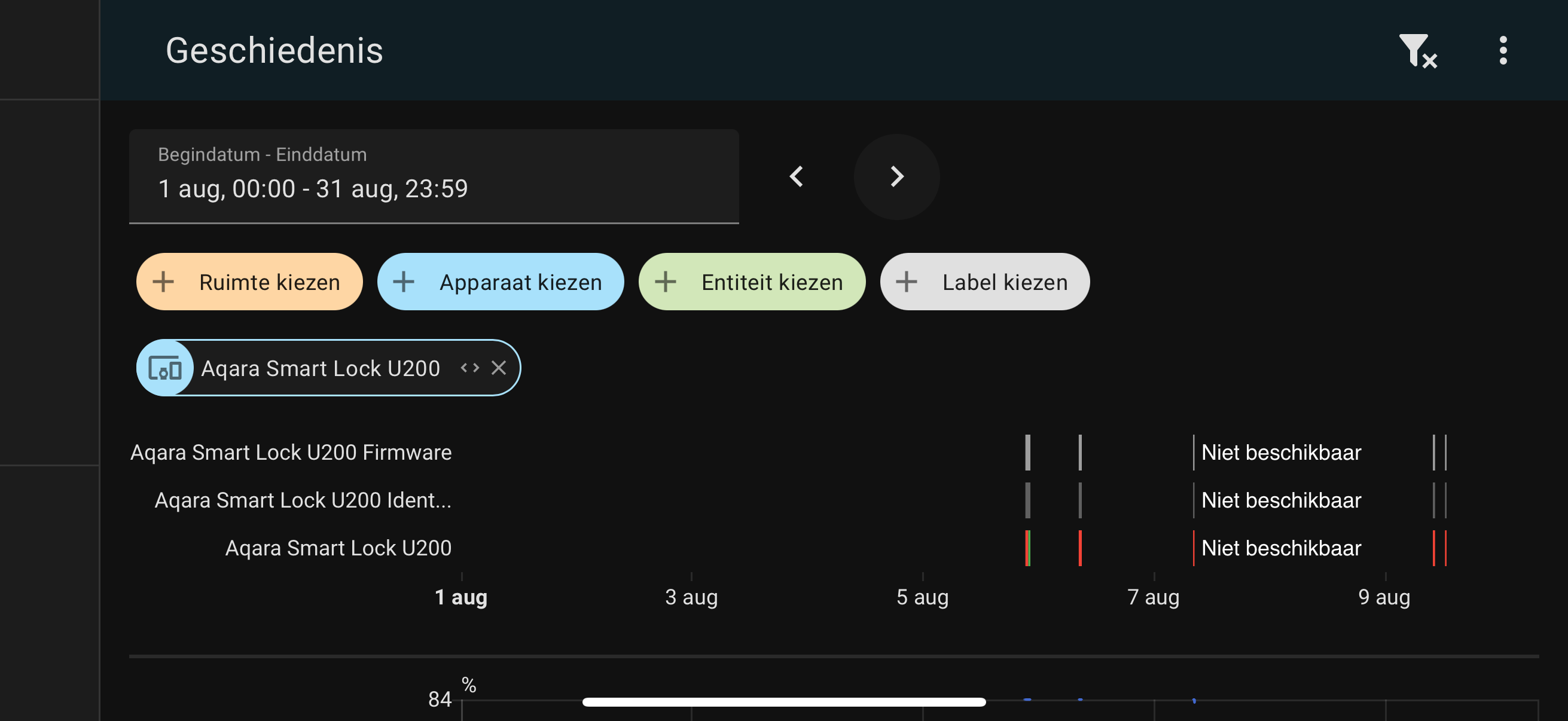Image resolution: width=1568 pixels, height=721 pixels.
Task: Open the Begindatum - Einddatum date range field
Action: point(434,176)
